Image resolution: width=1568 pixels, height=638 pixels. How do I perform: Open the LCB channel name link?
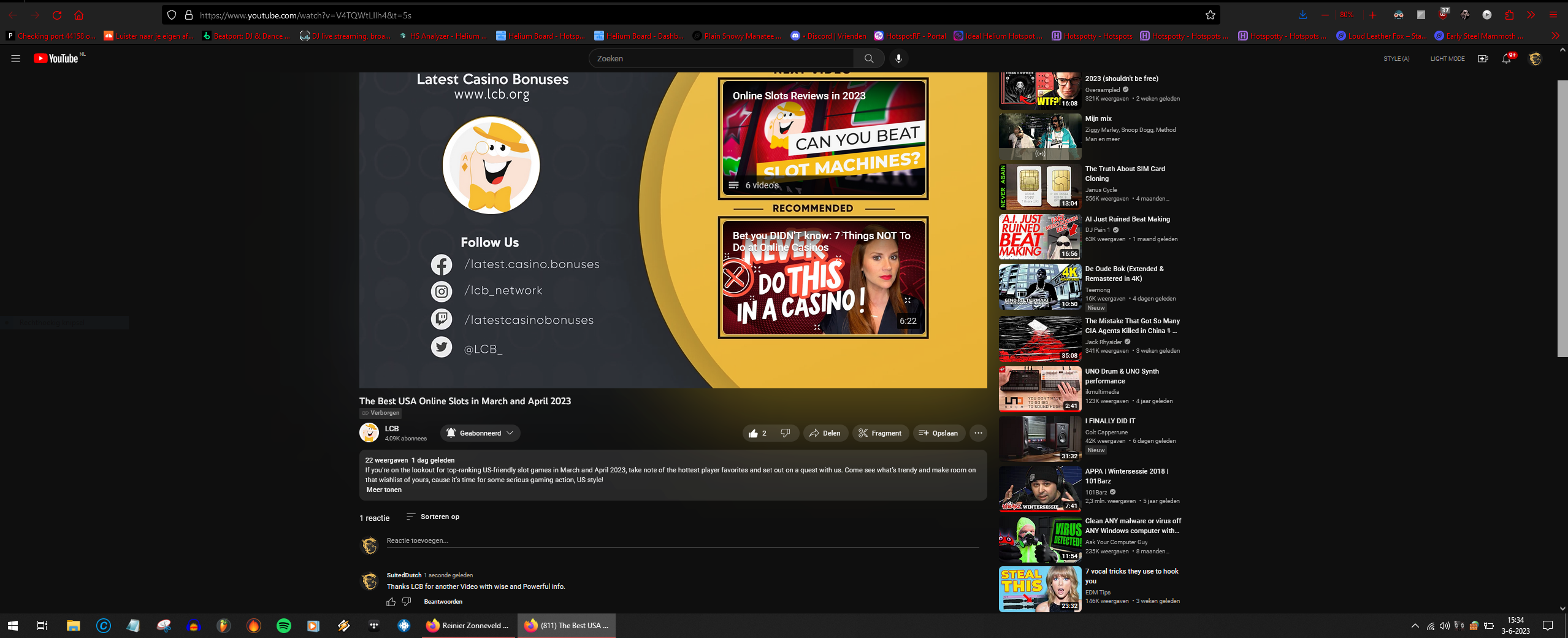pos(392,429)
